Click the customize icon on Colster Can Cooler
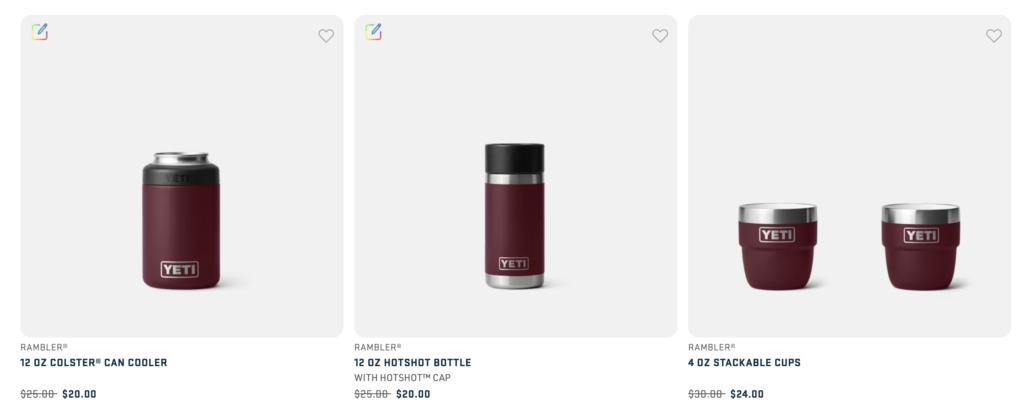Image resolution: width=1024 pixels, height=404 pixels. (40, 32)
